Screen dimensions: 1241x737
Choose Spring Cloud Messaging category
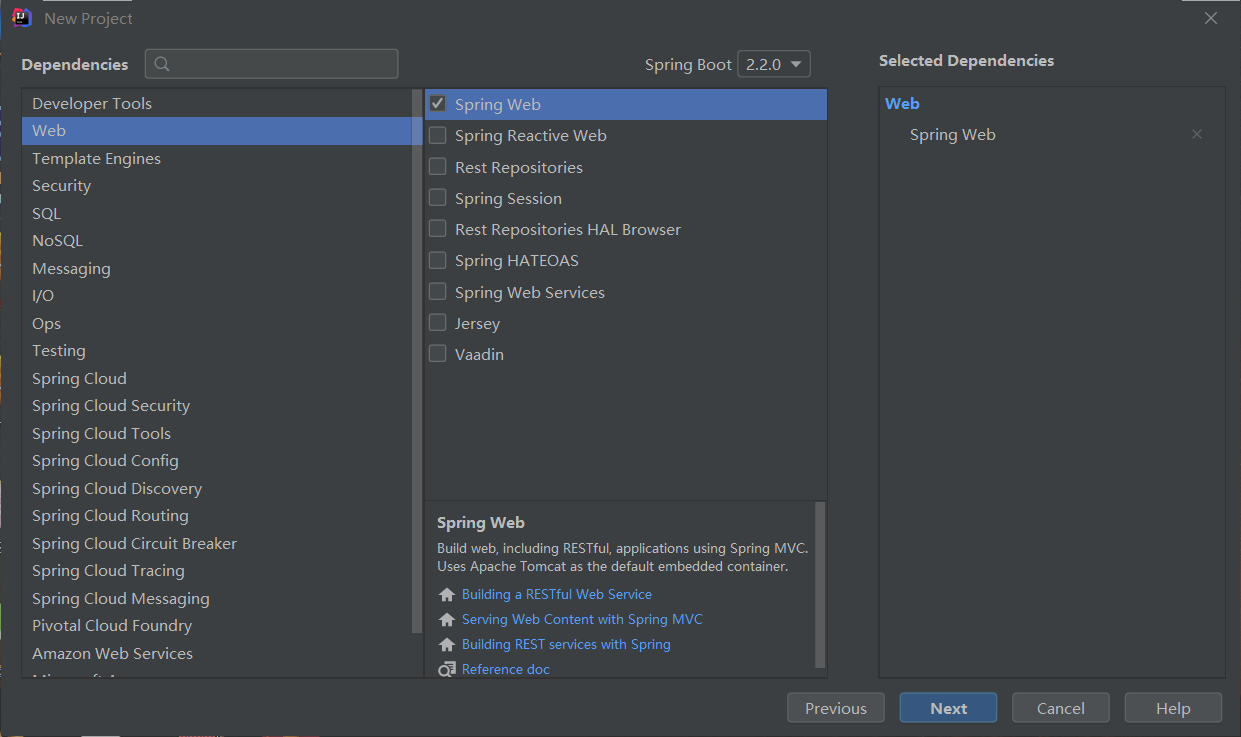pos(217,598)
